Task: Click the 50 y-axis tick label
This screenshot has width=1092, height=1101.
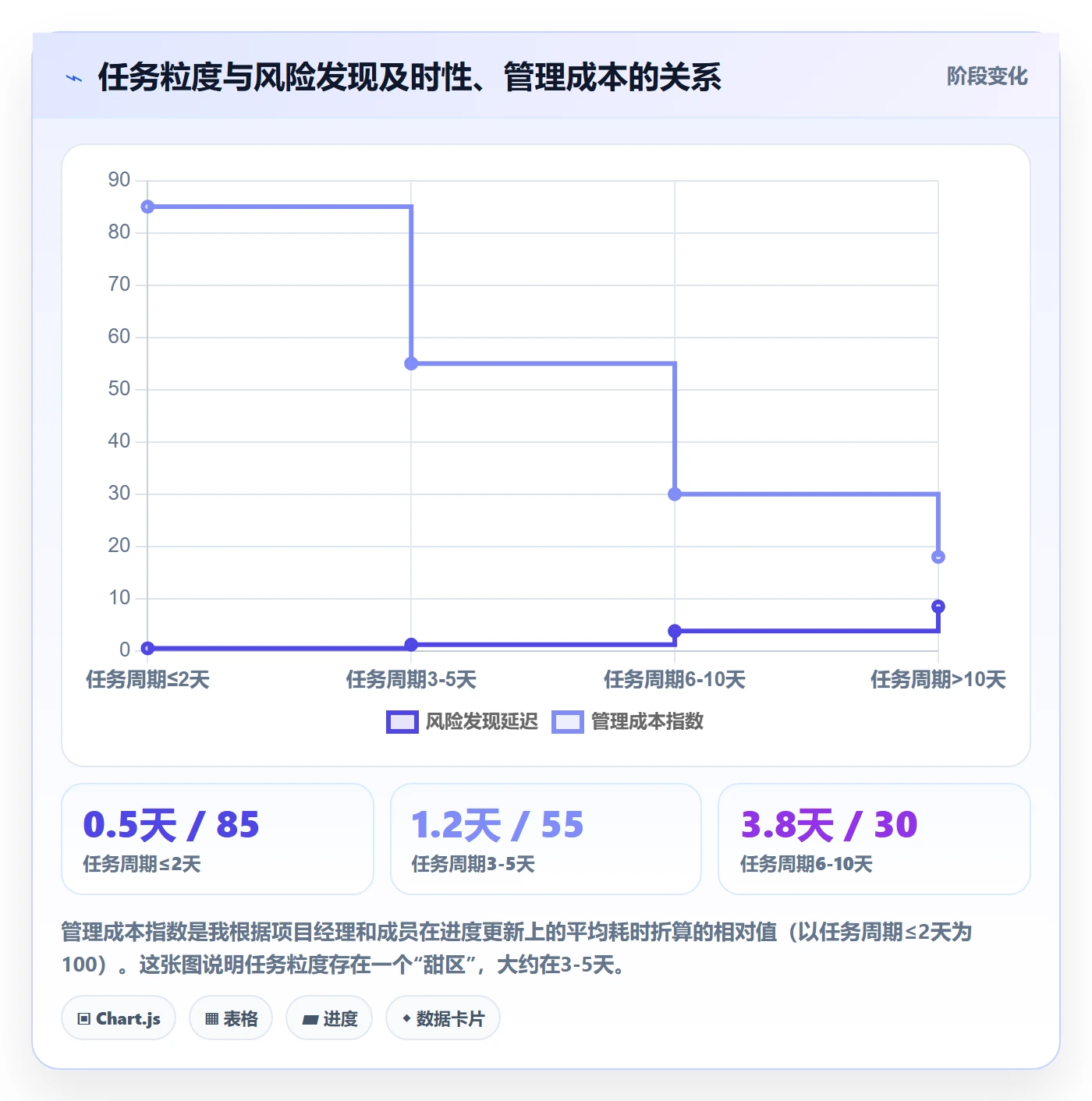Action: pos(119,389)
